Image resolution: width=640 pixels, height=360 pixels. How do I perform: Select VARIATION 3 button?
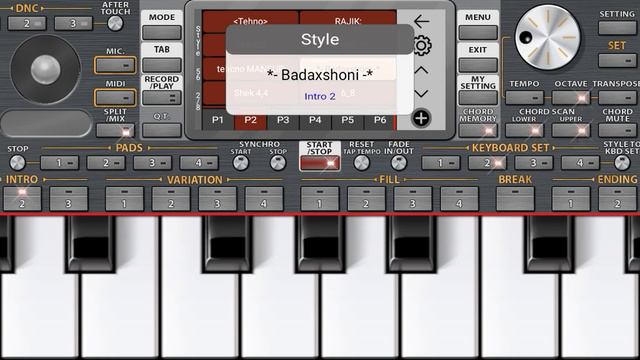coord(218,198)
